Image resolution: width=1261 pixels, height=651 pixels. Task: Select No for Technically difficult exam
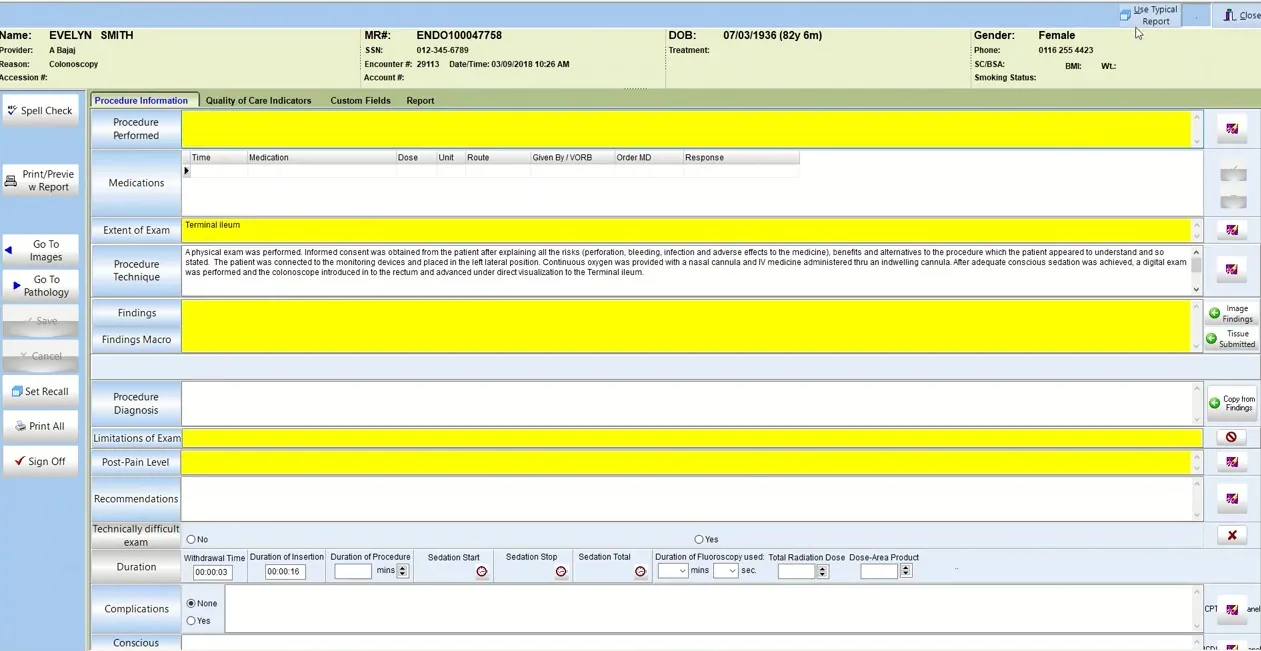191,539
